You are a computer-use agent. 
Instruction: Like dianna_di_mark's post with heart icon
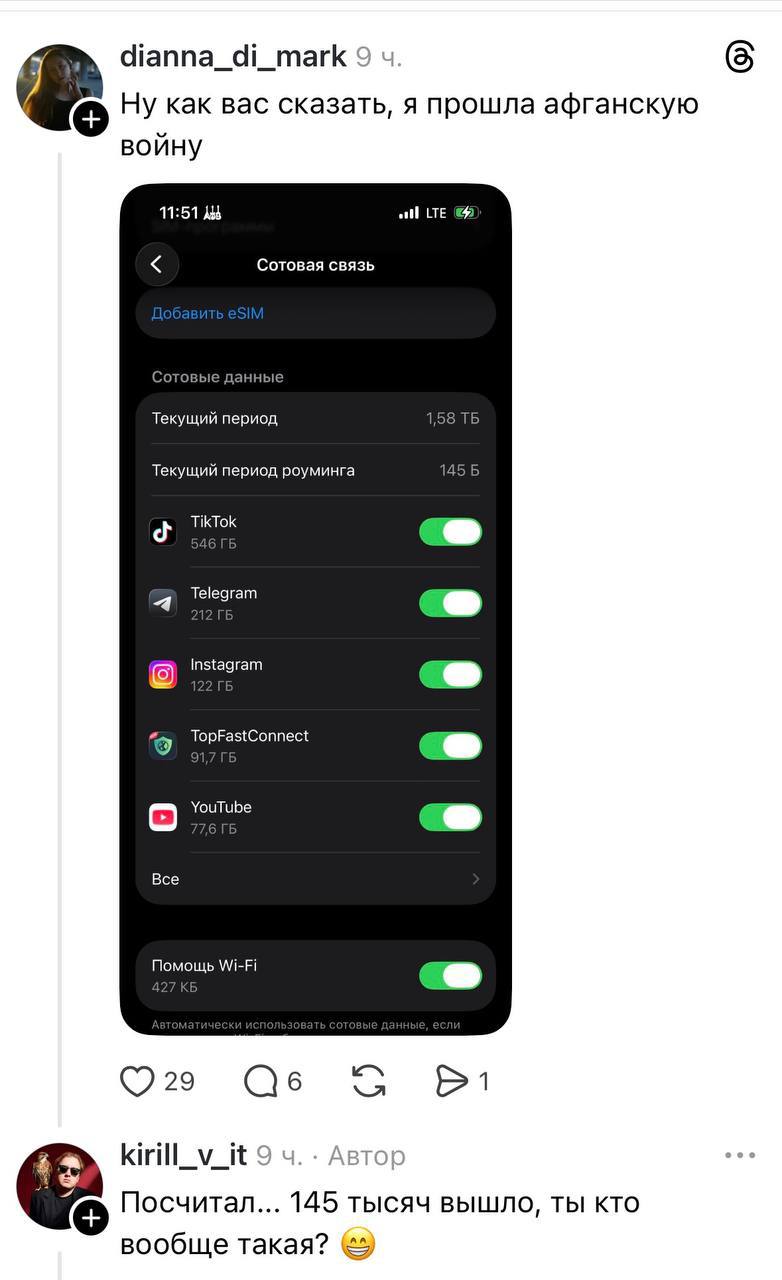click(x=137, y=1081)
